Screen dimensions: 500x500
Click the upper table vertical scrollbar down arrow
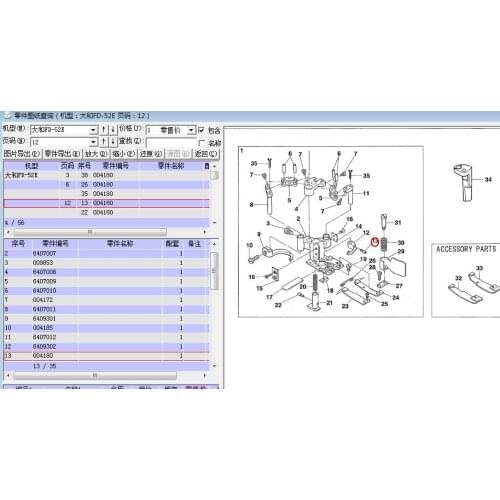point(214,222)
